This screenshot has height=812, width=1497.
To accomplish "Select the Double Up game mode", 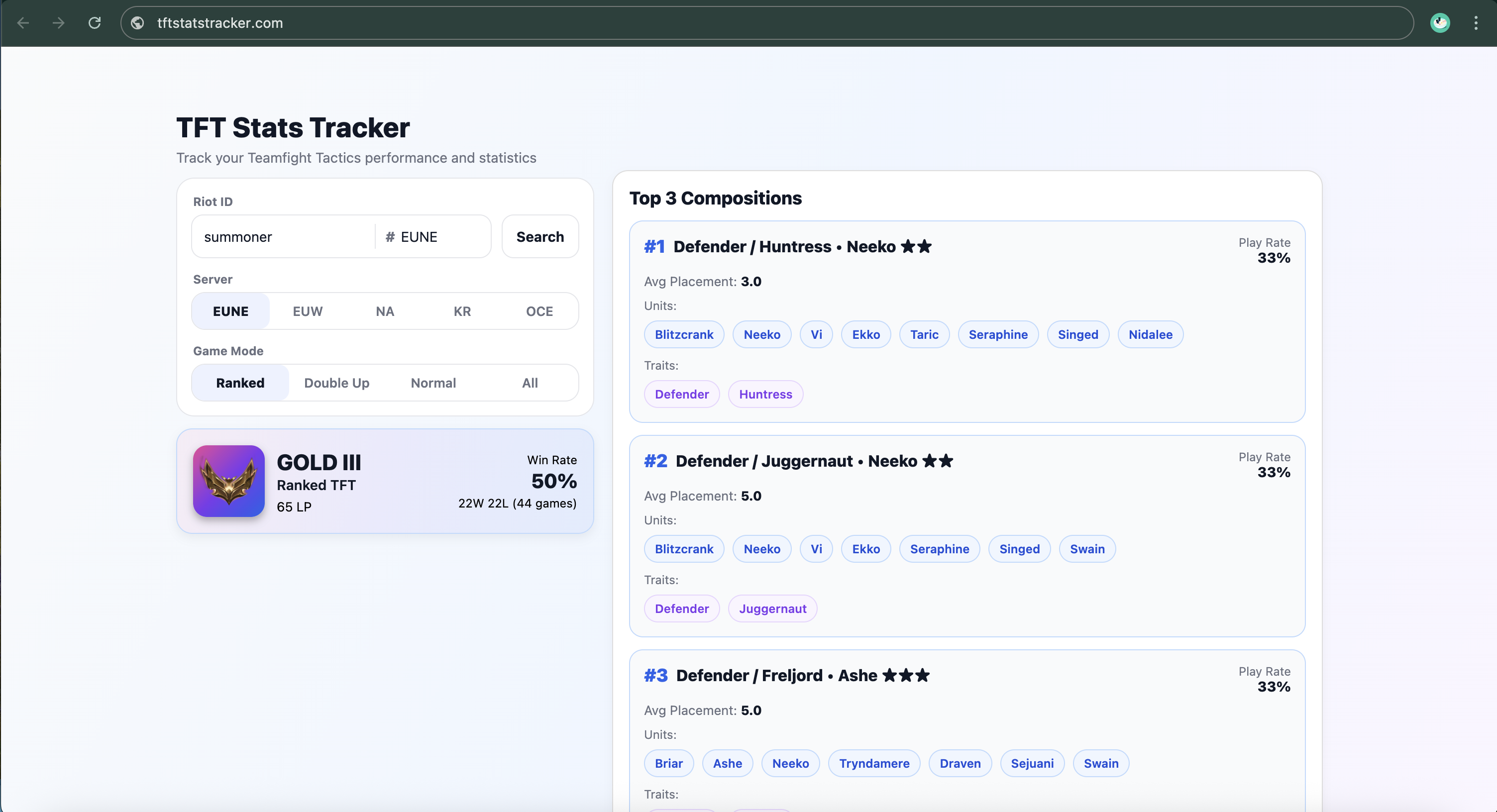I will tap(337, 383).
